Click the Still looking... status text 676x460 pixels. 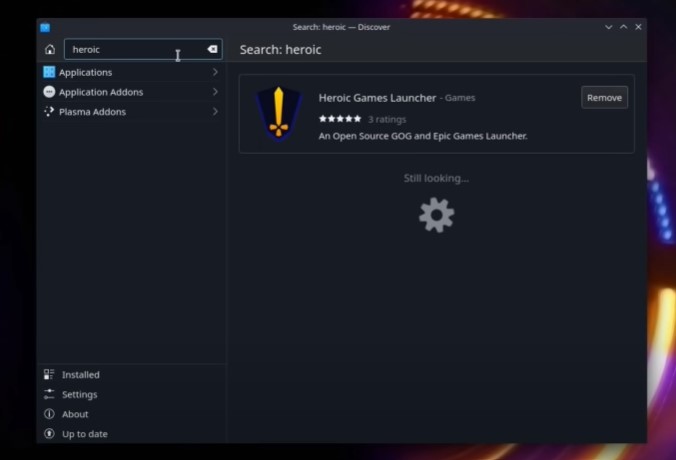[436, 178]
